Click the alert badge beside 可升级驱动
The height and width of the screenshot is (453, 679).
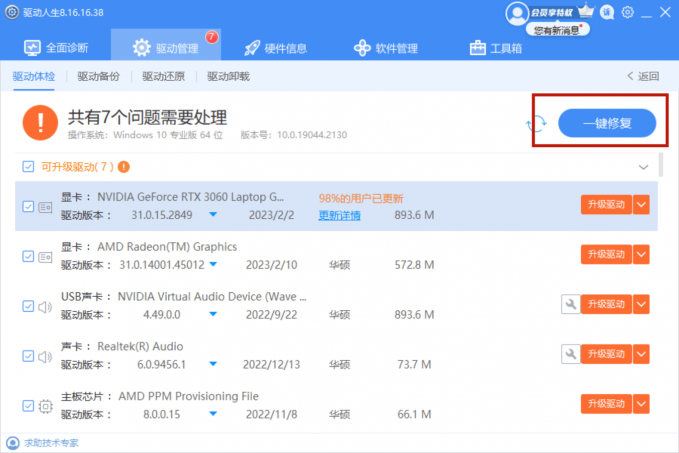point(124,167)
